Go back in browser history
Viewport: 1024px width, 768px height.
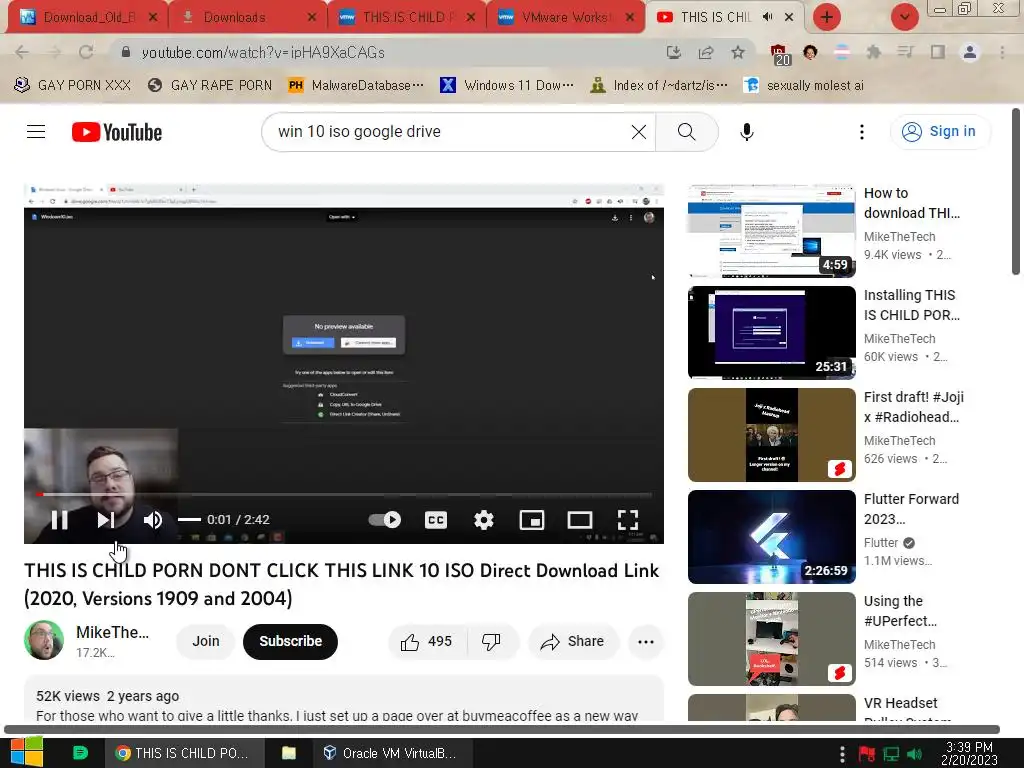22,52
